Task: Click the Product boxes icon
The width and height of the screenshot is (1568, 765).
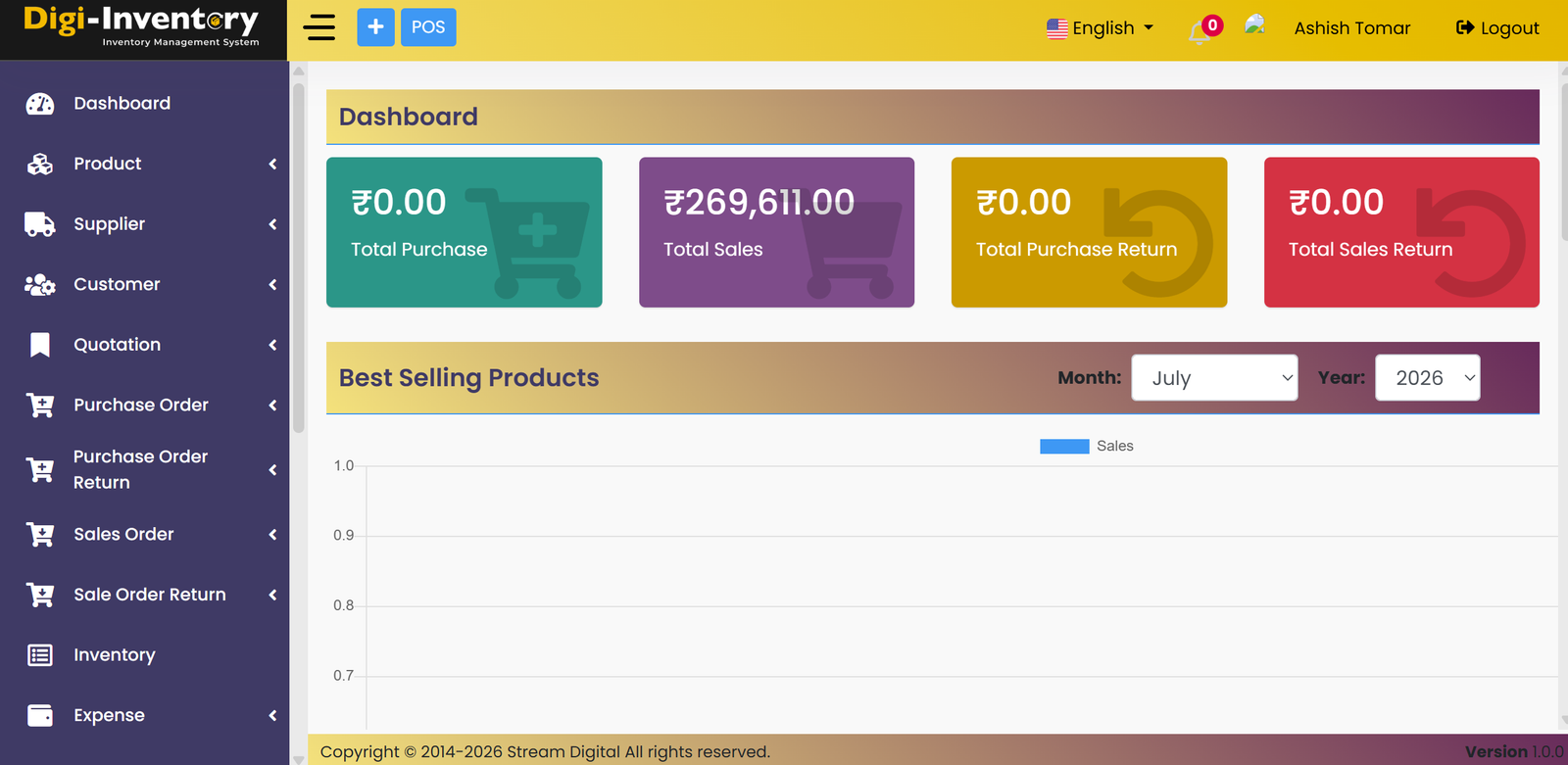Action: pos(40,164)
